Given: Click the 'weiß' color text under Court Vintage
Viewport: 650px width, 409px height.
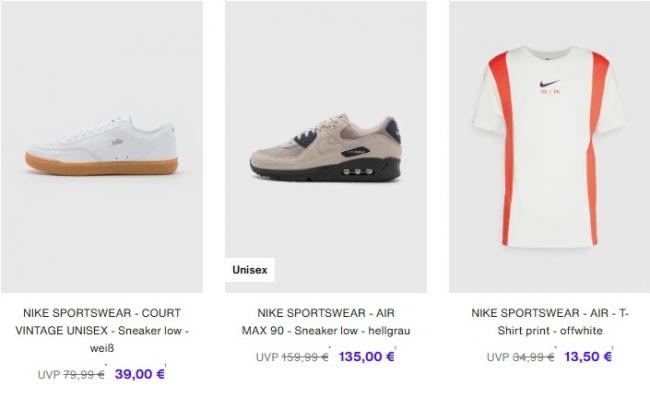Looking at the screenshot, I should [x=102, y=348].
